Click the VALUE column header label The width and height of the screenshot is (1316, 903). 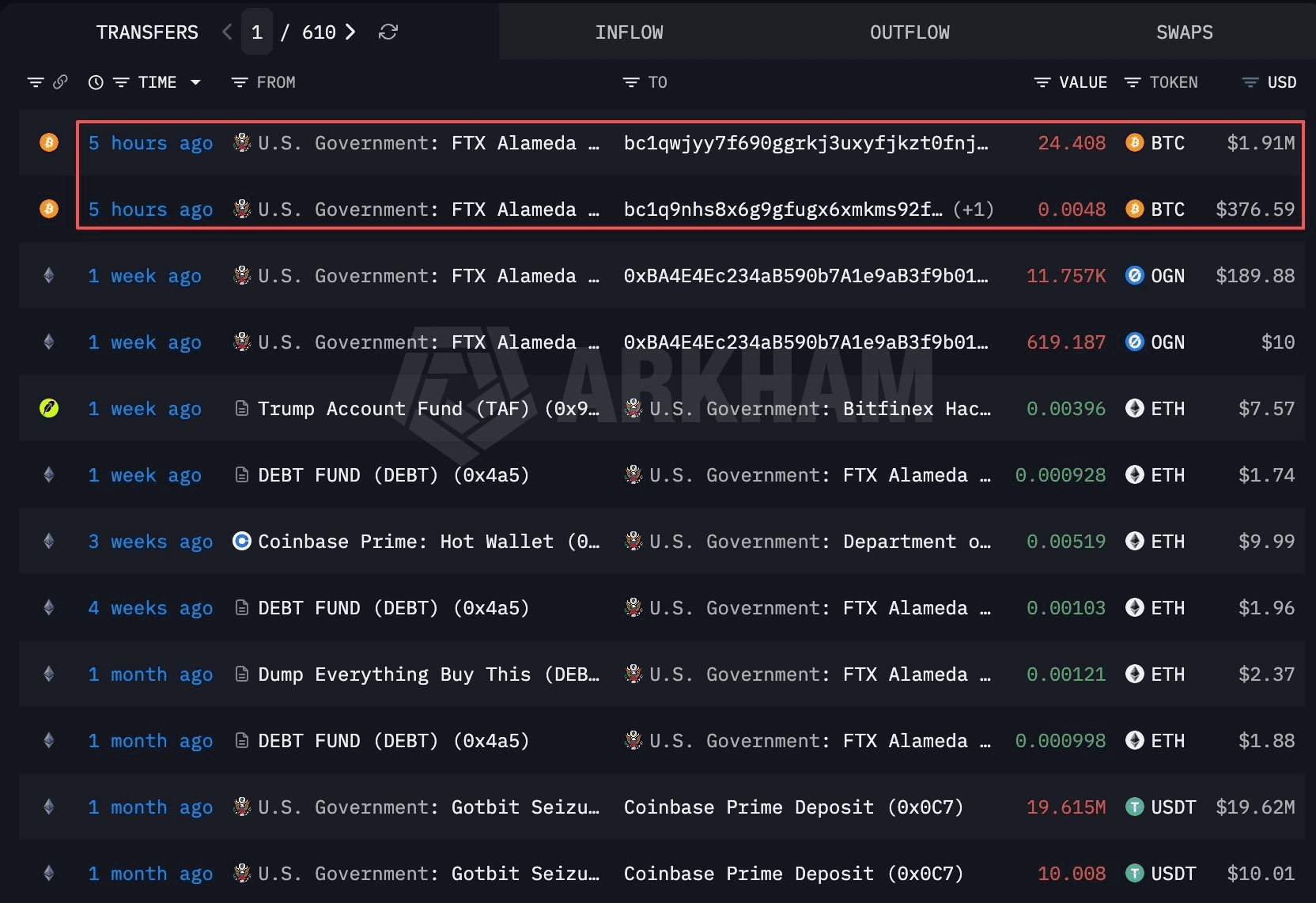tap(1083, 82)
